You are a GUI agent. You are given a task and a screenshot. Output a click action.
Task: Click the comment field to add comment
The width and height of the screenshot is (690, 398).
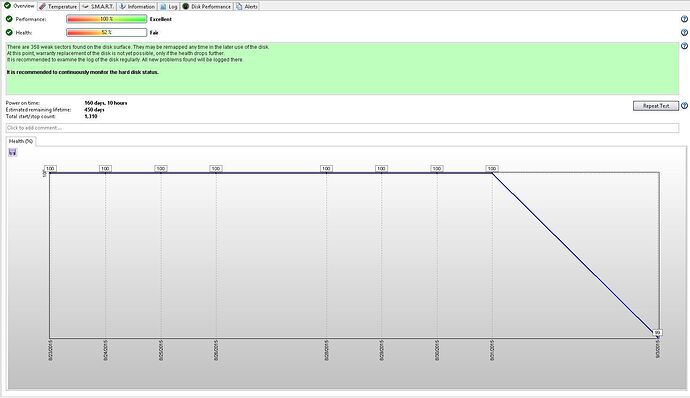pos(342,128)
